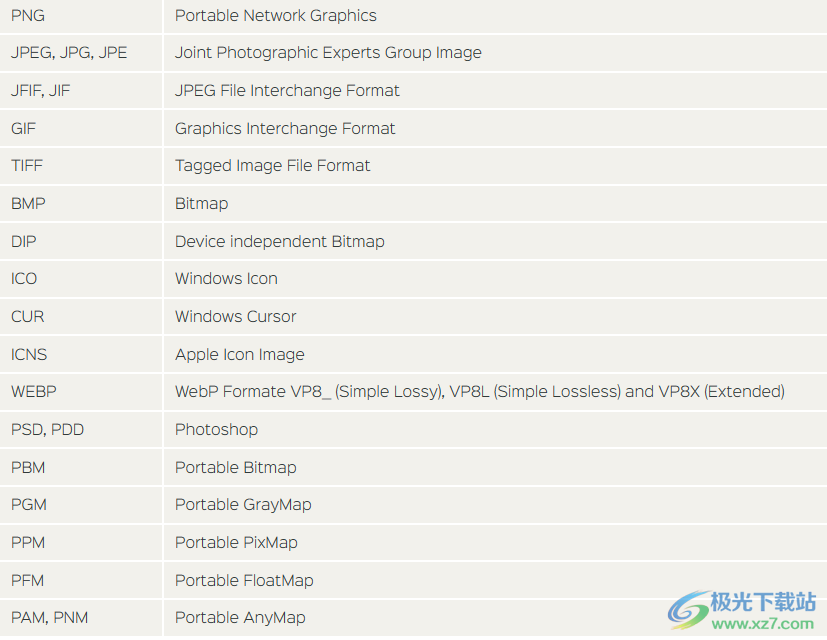Click the JFIF, JIF format cell

pyautogui.click(x=81, y=91)
